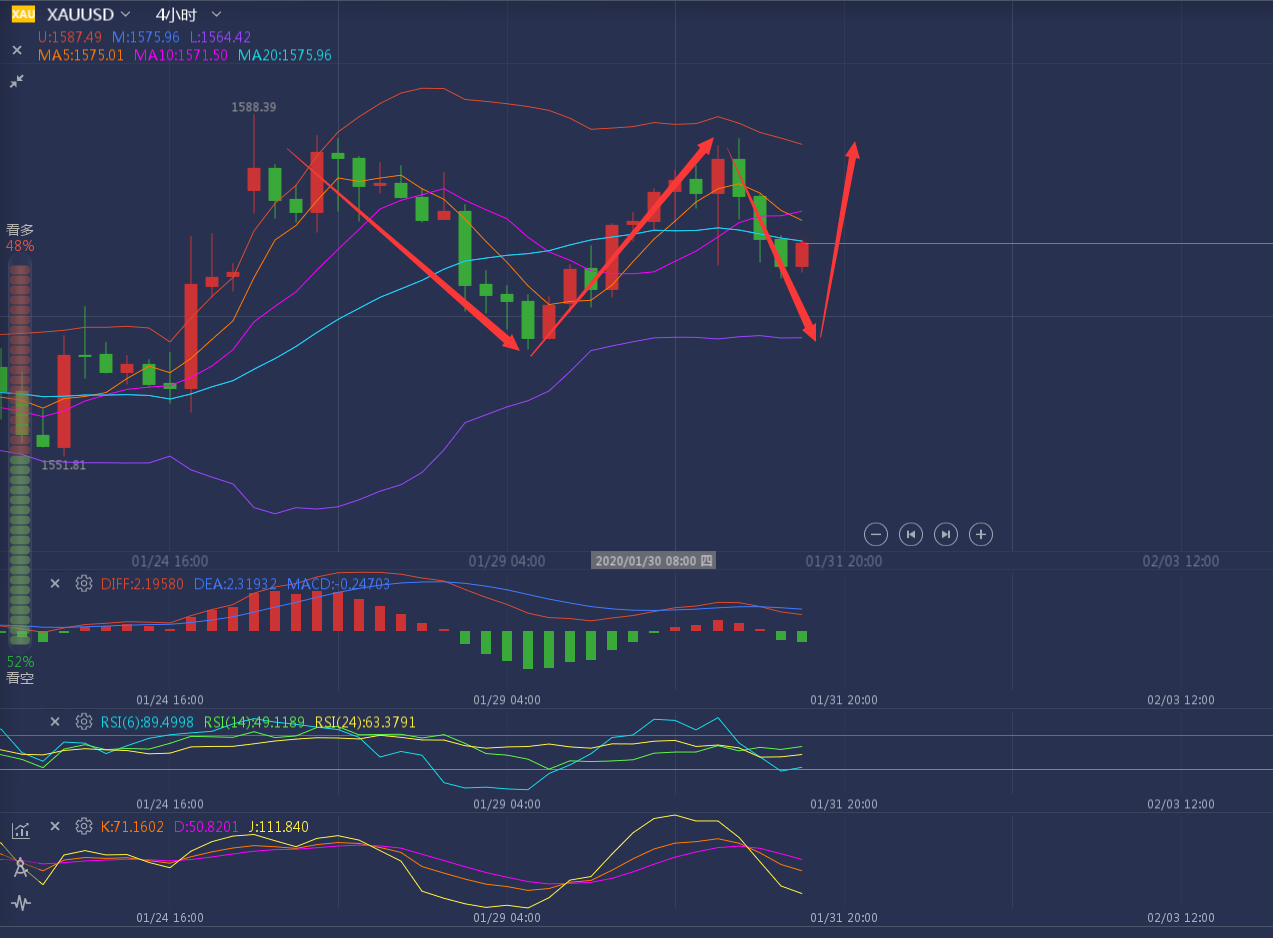The width and height of the screenshot is (1273, 938).
Task: Close the KDJ indicator panel
Action: (55, 826)
